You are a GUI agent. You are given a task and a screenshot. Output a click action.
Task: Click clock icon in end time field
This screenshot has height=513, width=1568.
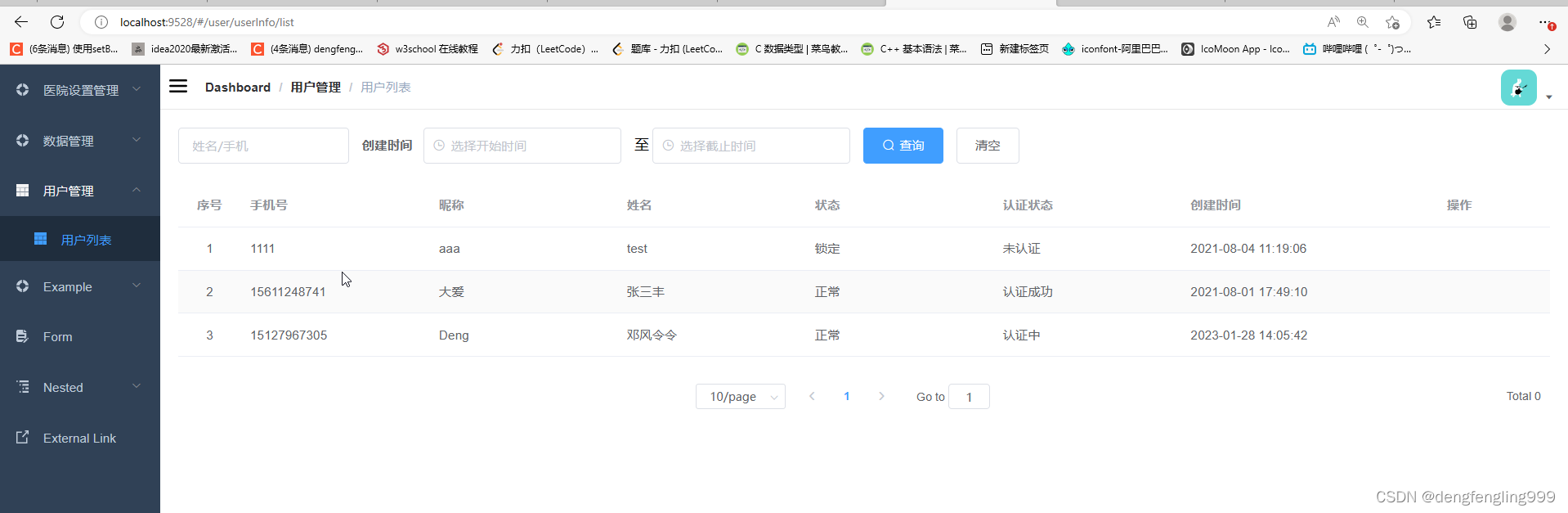(668, 145)
